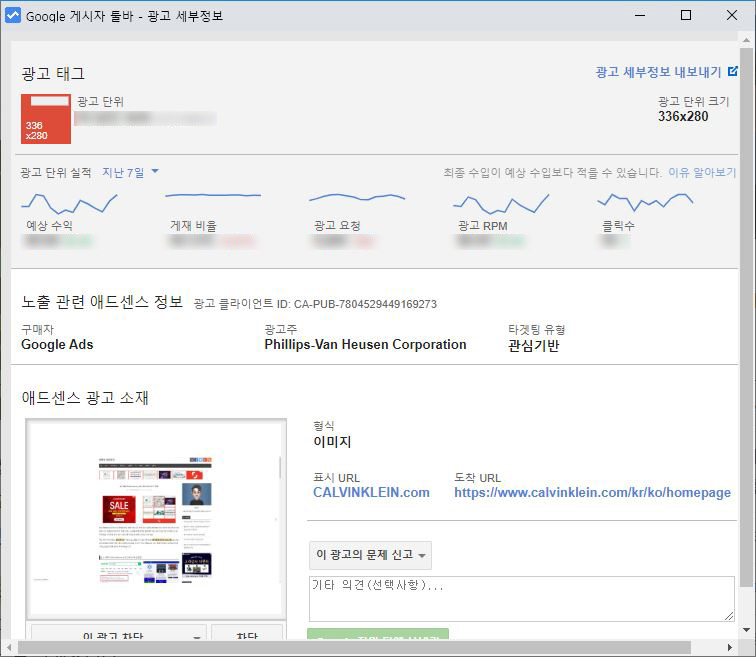Expand the 이 광고의 문제 신고 dropdown
Image resolution: width=756 pixels, height=657 pixels.
click(370, 555)
